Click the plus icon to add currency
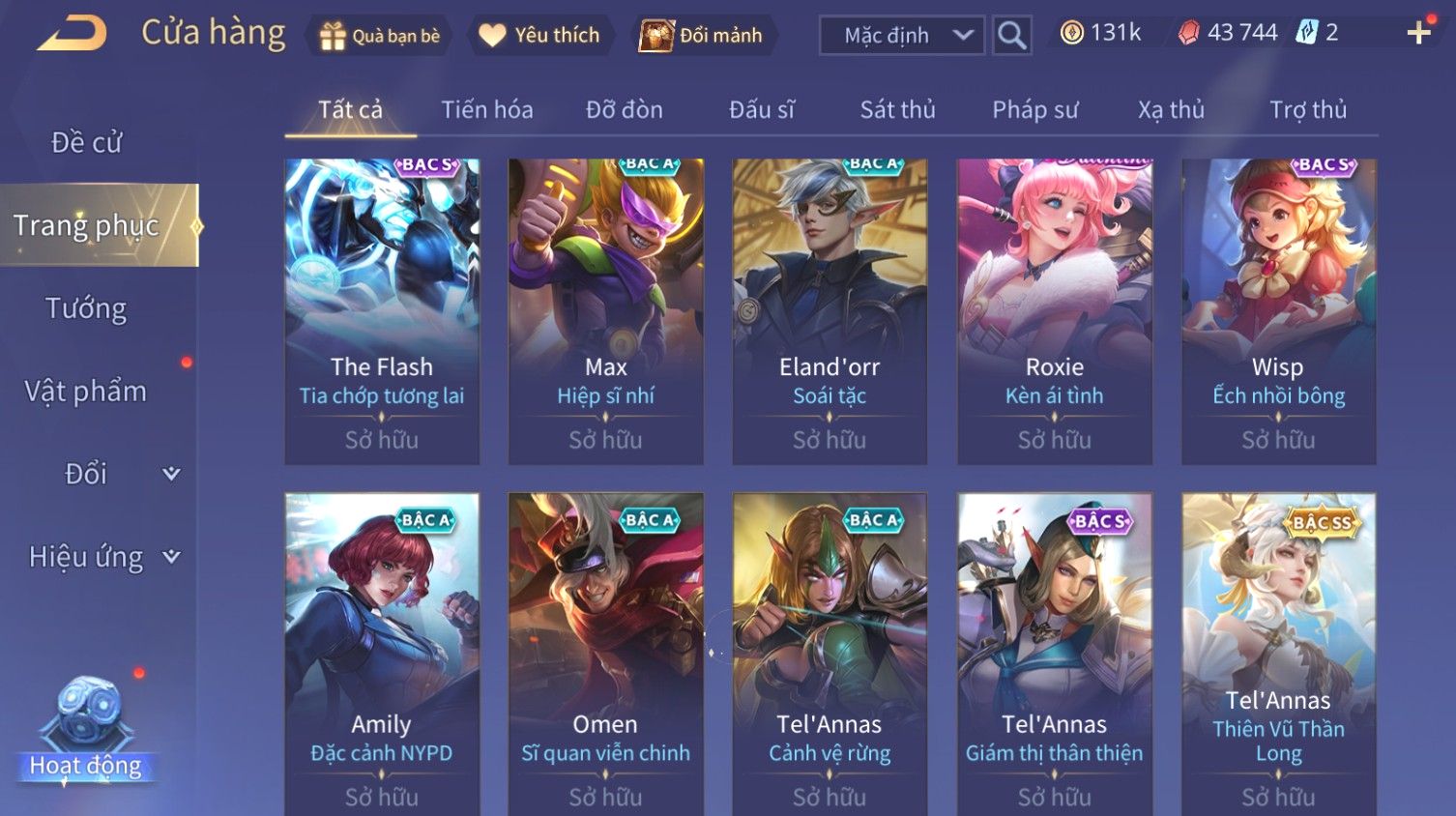The image size is (1456, 816). coord(1418,34)
